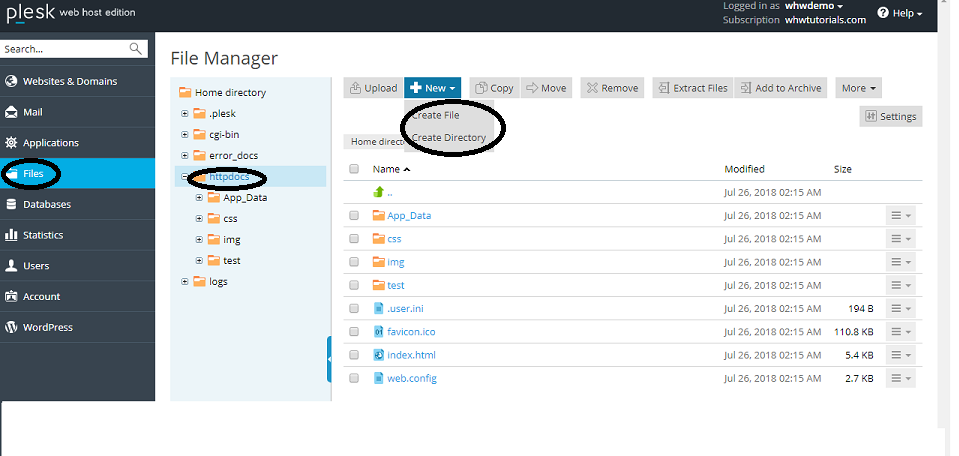
Task: Choose Create Directory from New menu
Action: pos(449,138)
